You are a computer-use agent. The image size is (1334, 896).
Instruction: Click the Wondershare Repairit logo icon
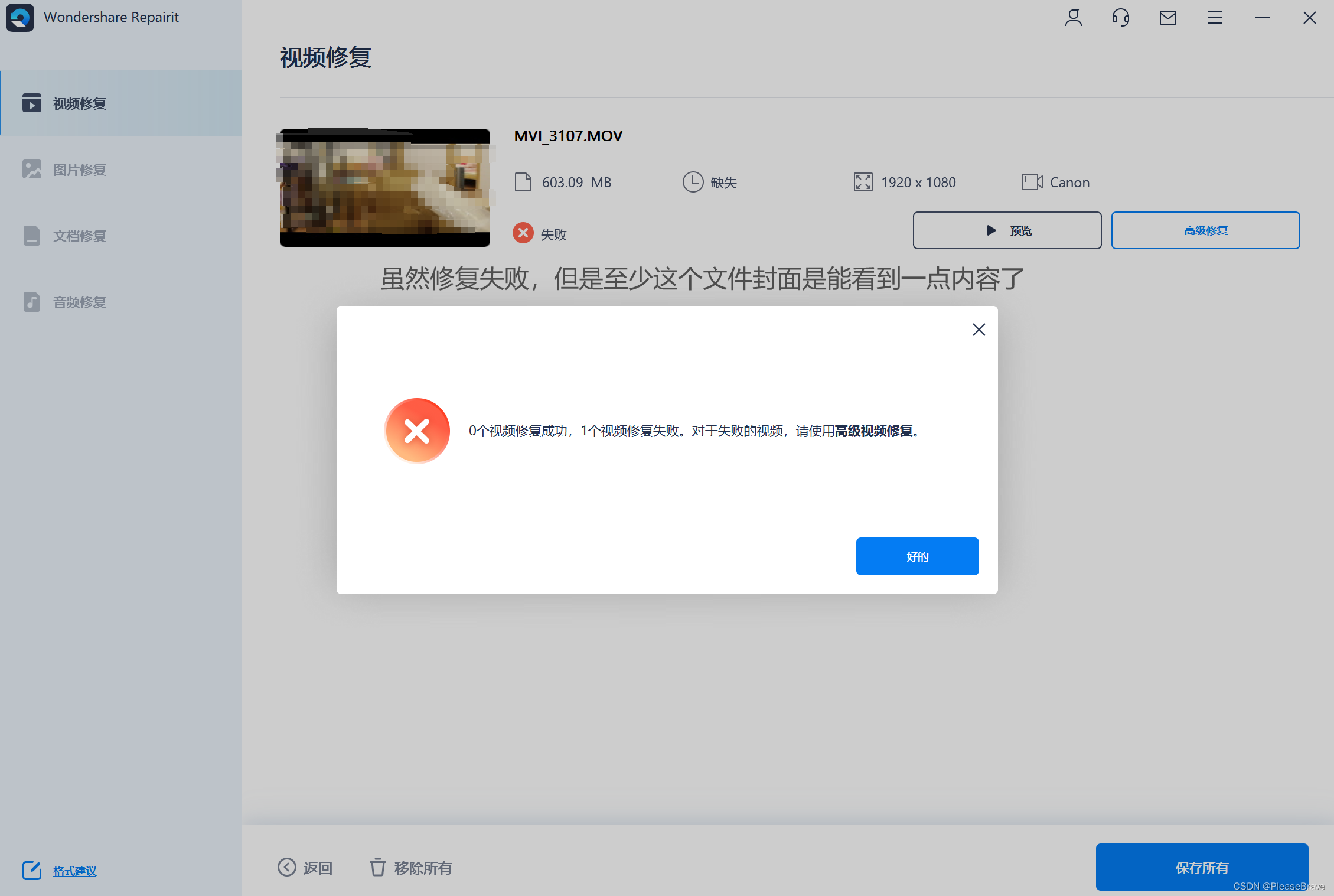point(20,17)
